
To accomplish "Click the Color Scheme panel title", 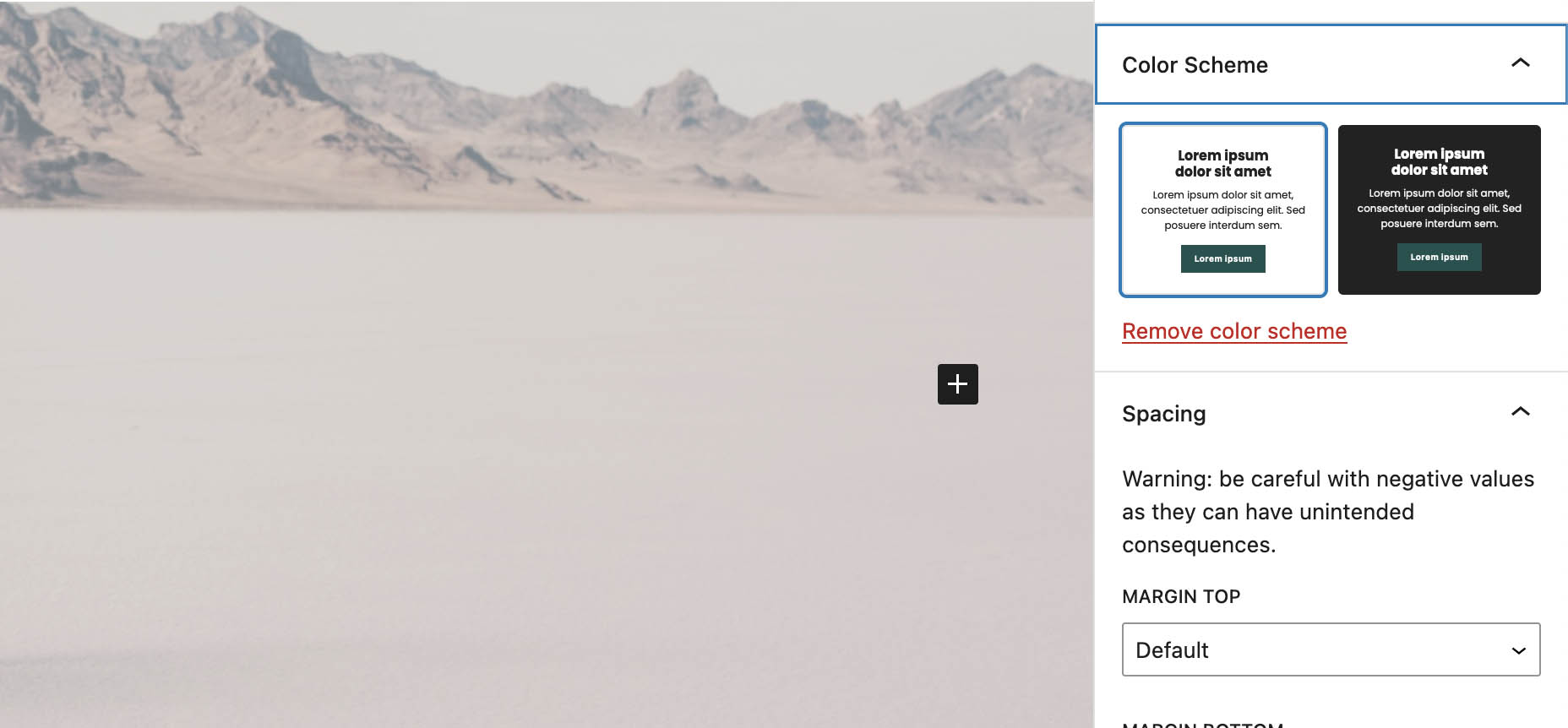I will point(1195,65).
